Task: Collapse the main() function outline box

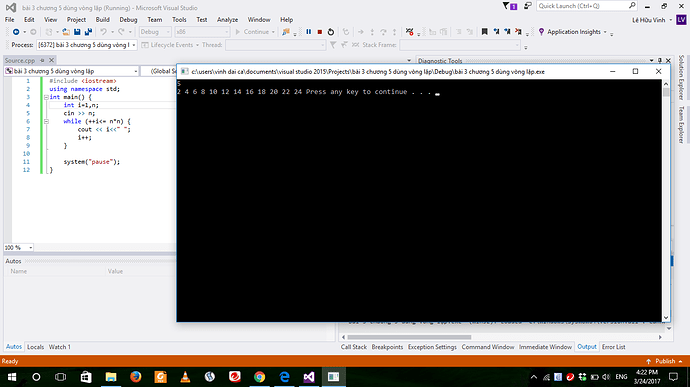Action: 46,97
